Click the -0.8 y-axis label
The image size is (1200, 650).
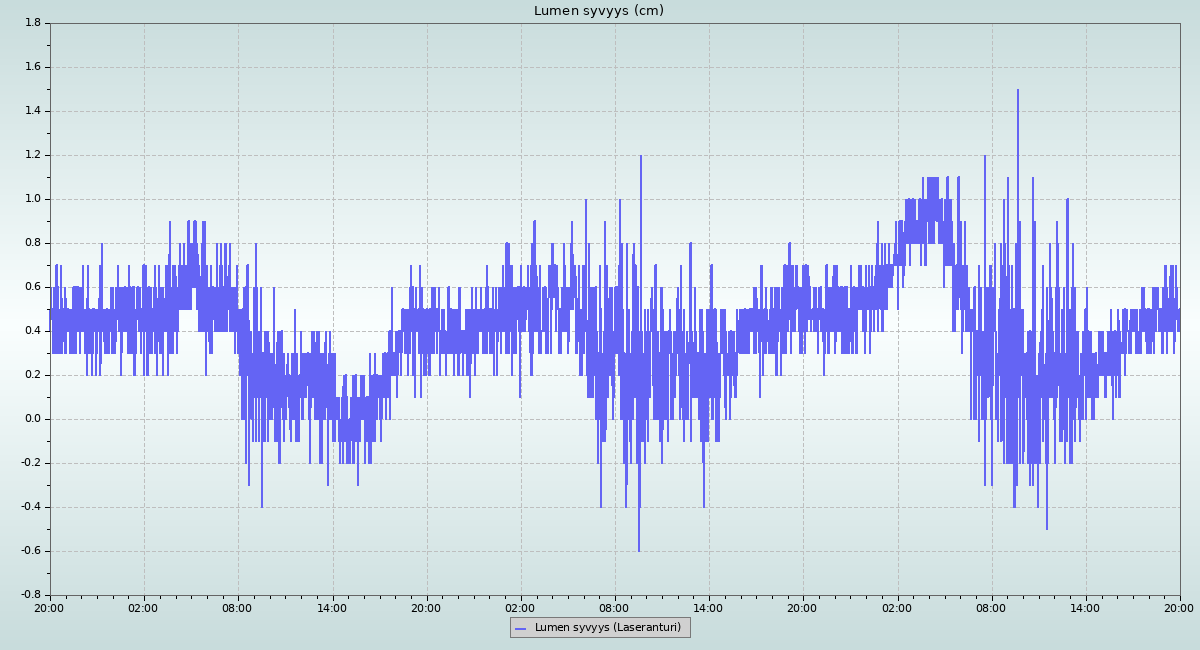(x=30, y=595)
